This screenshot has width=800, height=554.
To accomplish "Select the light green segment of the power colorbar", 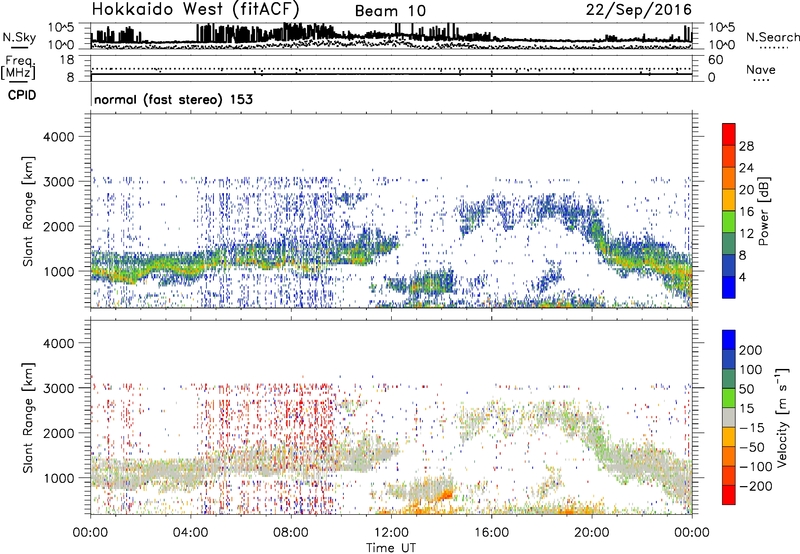I will click(729, 222).
